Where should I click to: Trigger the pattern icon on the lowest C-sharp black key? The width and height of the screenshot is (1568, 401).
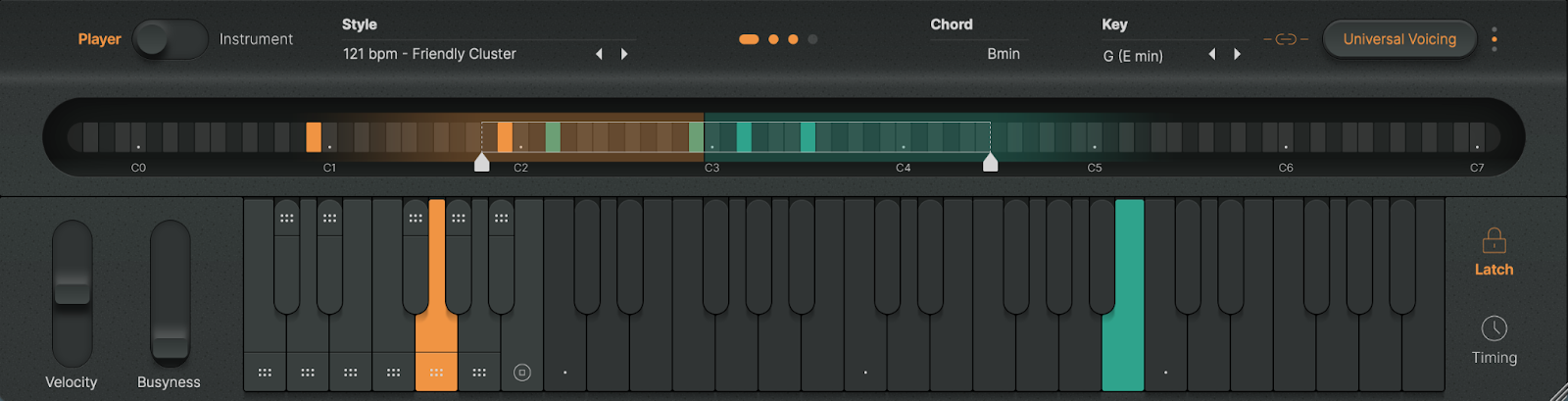[286, 219]
